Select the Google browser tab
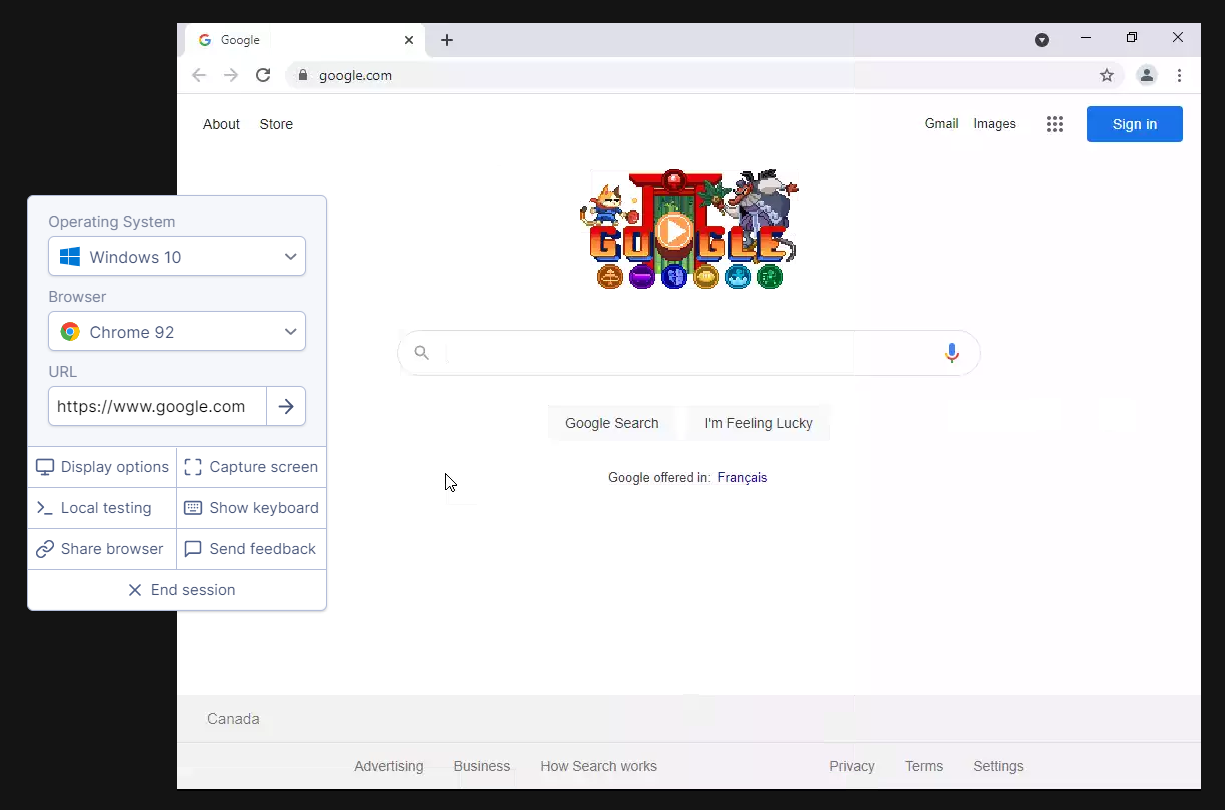This screenshot has width=1225, height=810. click(x=305, y=40)
